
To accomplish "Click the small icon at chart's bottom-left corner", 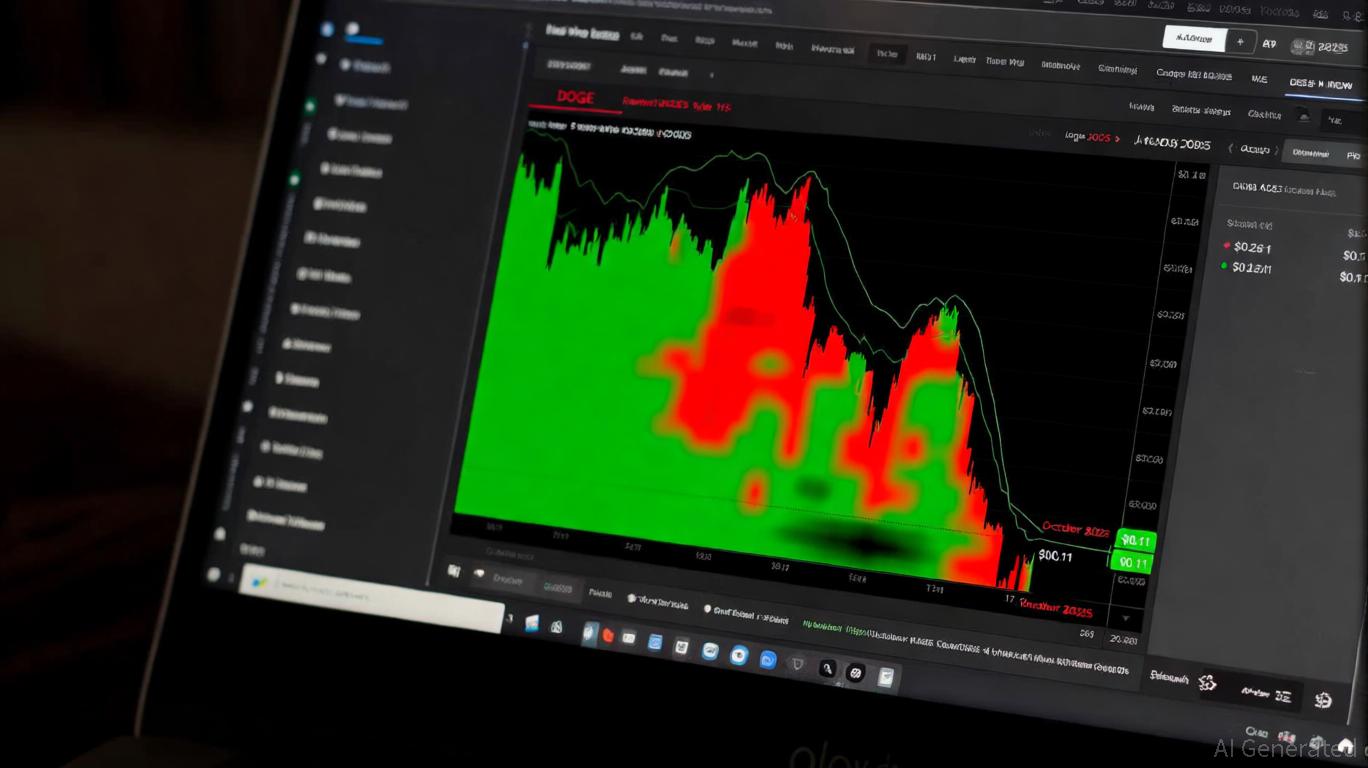I will [x=454, y=571].
